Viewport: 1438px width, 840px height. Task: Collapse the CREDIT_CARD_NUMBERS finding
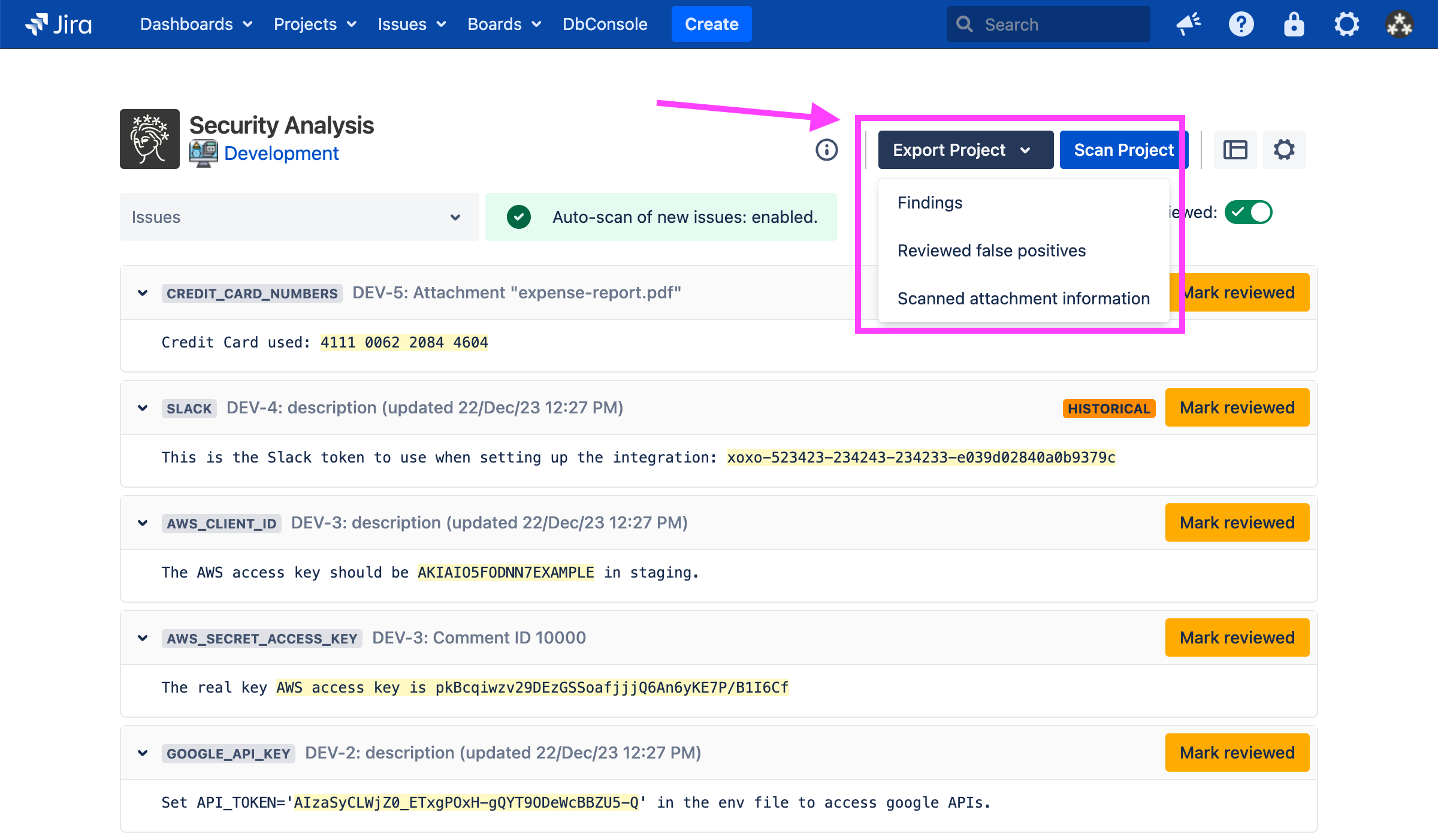[143, 293]
